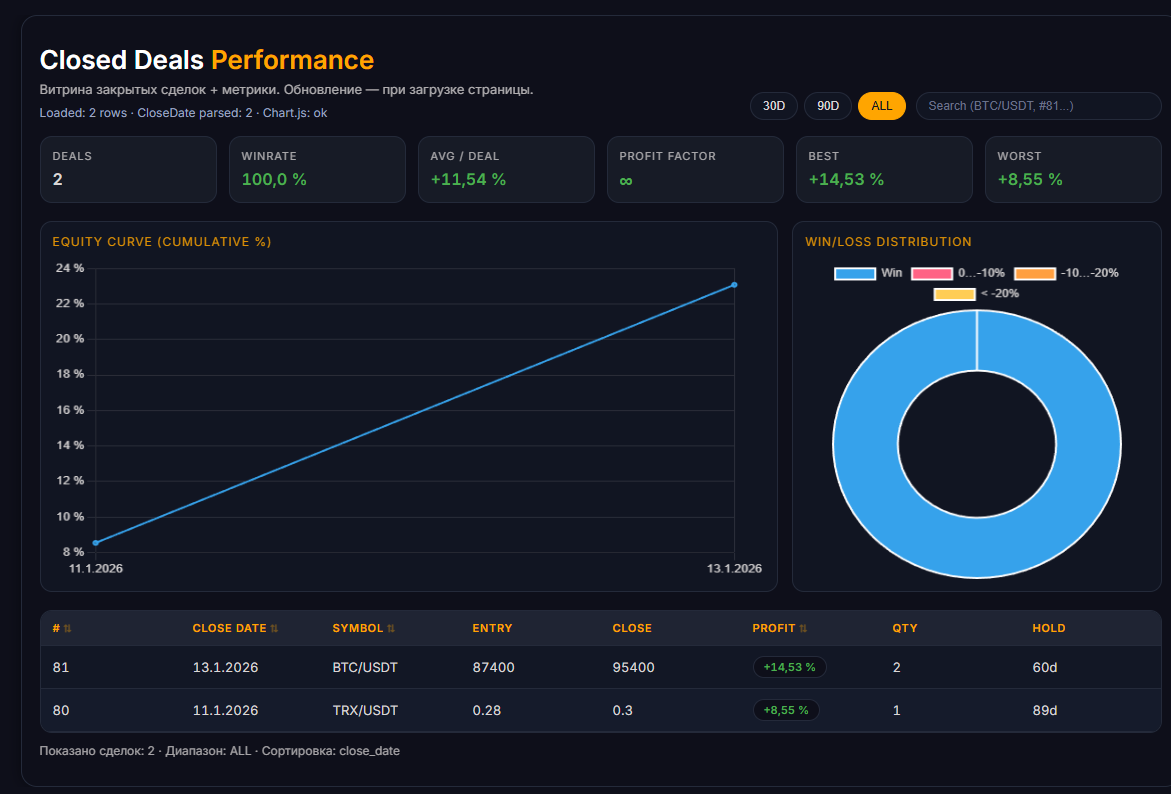Screen dimensions: 1171x794
Task: Sort table by the # column arrows
Action: pyautogui.click(x=67, y=629)
